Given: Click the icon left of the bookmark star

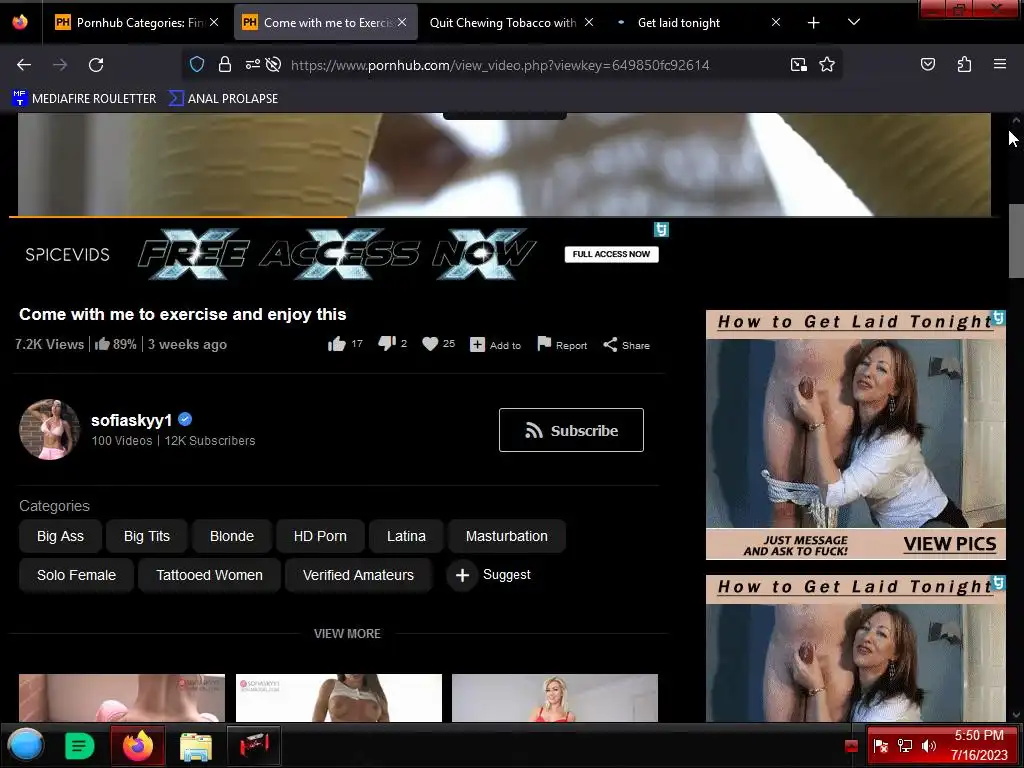Looking at the screenshot, I should (798, 64).
